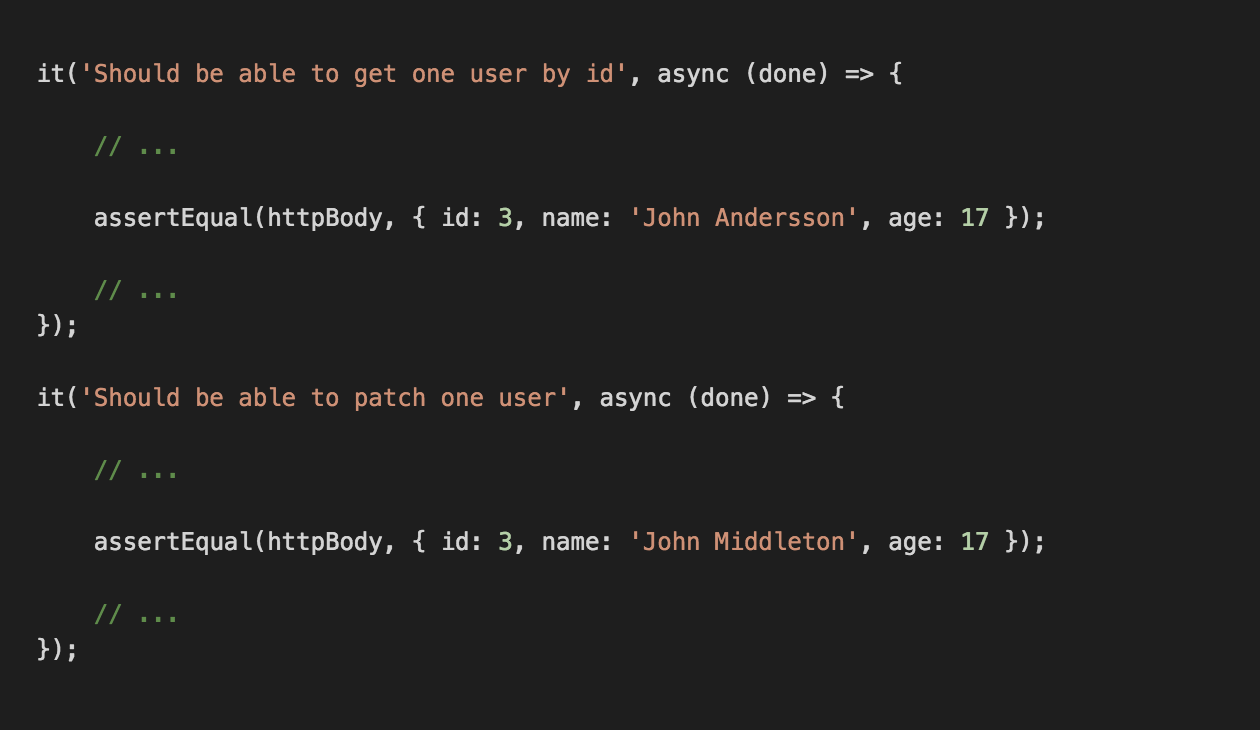
Task: Click the arrow '=>' in the first test
Action: click(x=859, y=74)
